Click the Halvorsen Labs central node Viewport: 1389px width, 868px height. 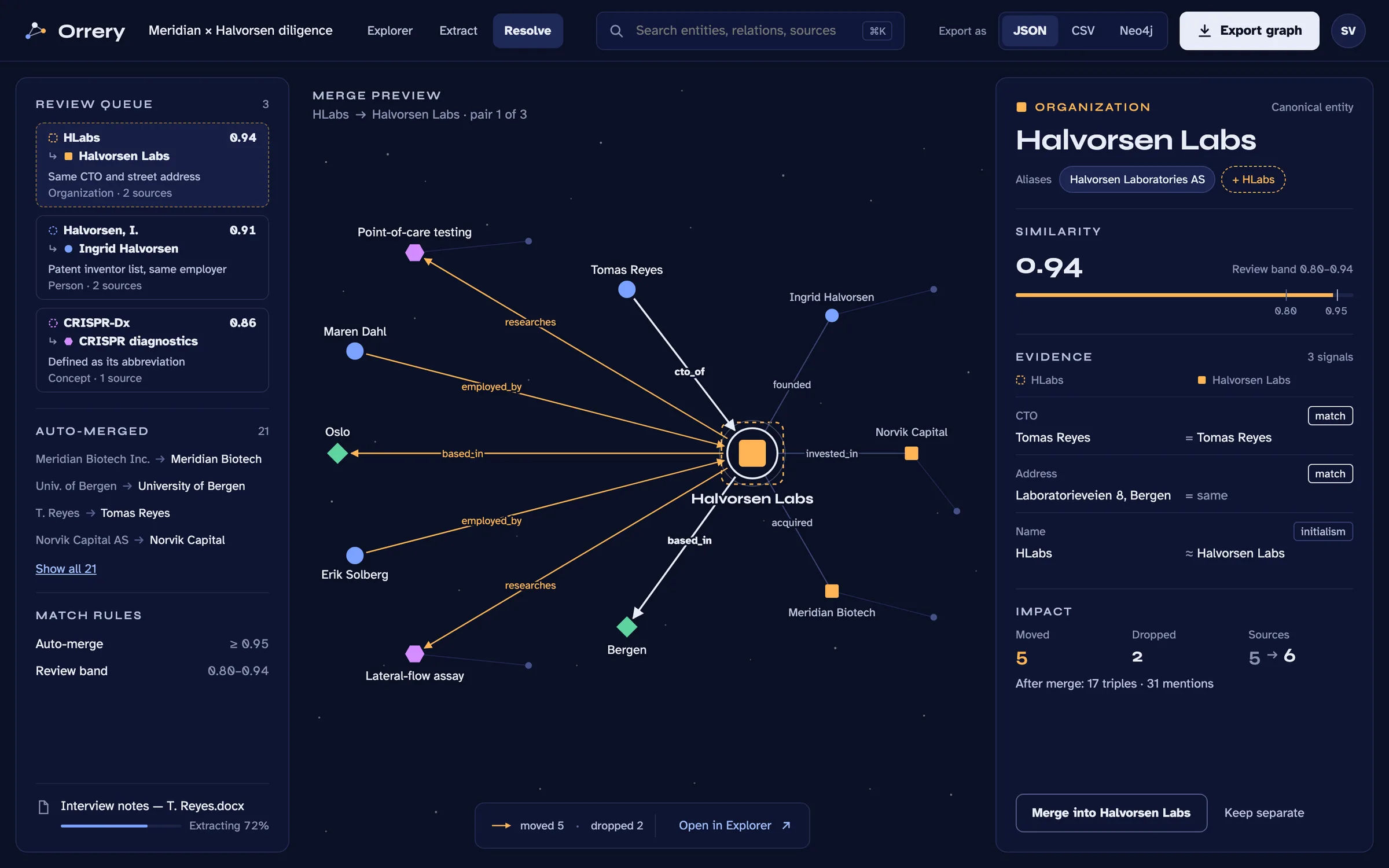click(x=752, y=453)
